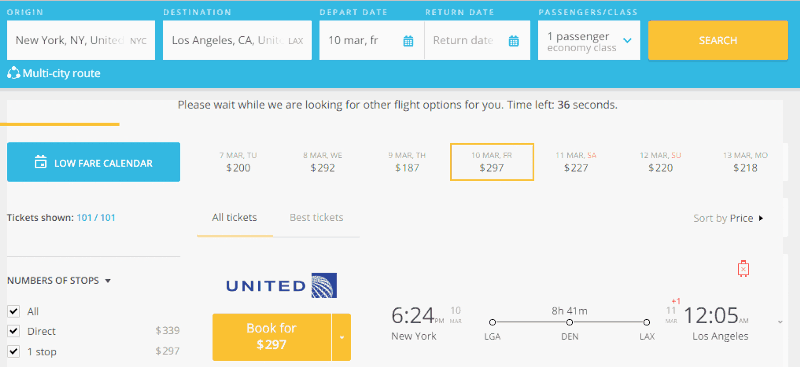Click the DEN stopover dot on route line
The width and height of the screenshot is (800, 367).
pos(569,322)
